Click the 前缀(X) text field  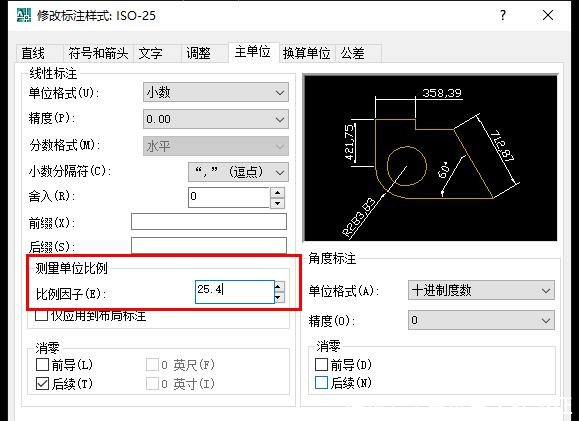209,222
